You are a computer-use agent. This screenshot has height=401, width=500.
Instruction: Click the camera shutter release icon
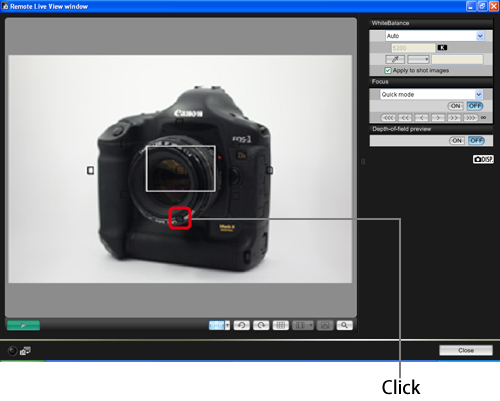(12, 351)
